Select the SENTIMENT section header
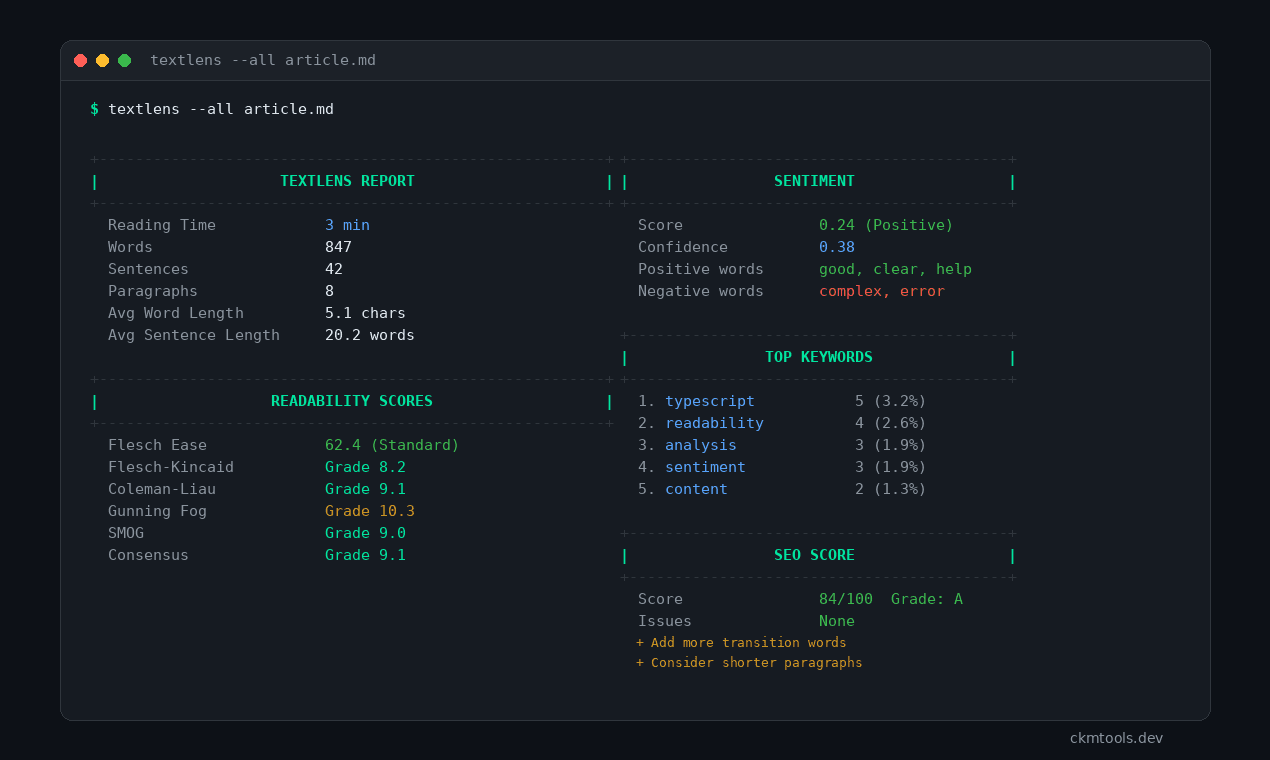 [814, 181]
